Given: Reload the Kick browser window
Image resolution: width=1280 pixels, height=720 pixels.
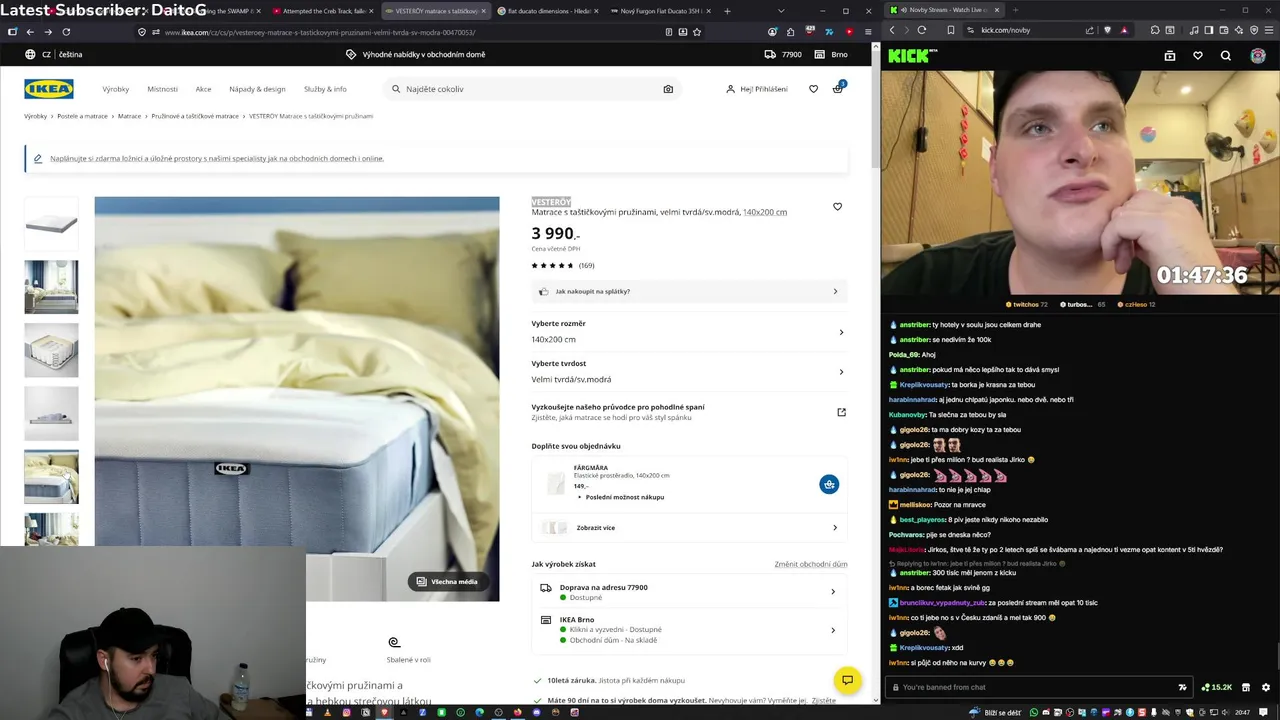Looking at the screenshot, I should pos(921,30).
